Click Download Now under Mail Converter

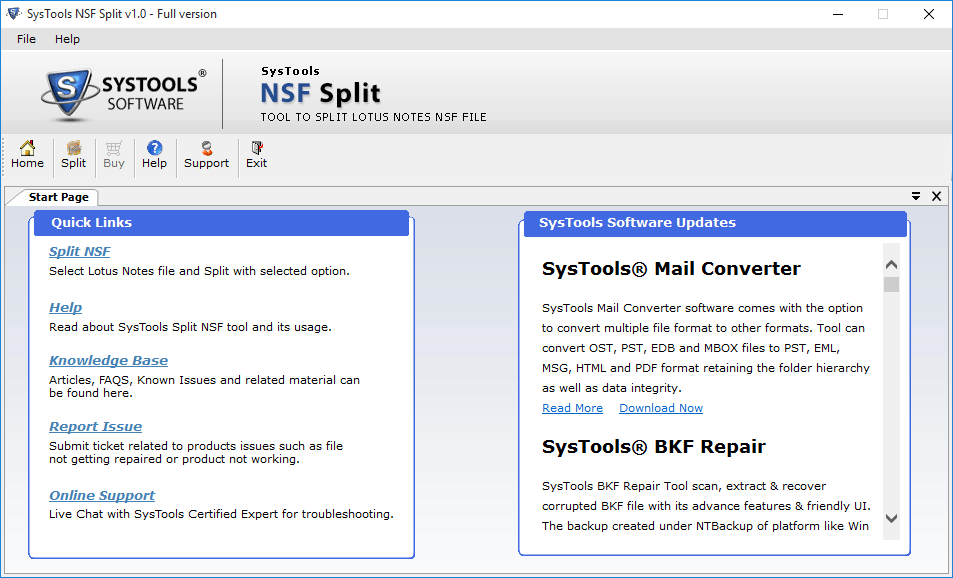[661, 408]
